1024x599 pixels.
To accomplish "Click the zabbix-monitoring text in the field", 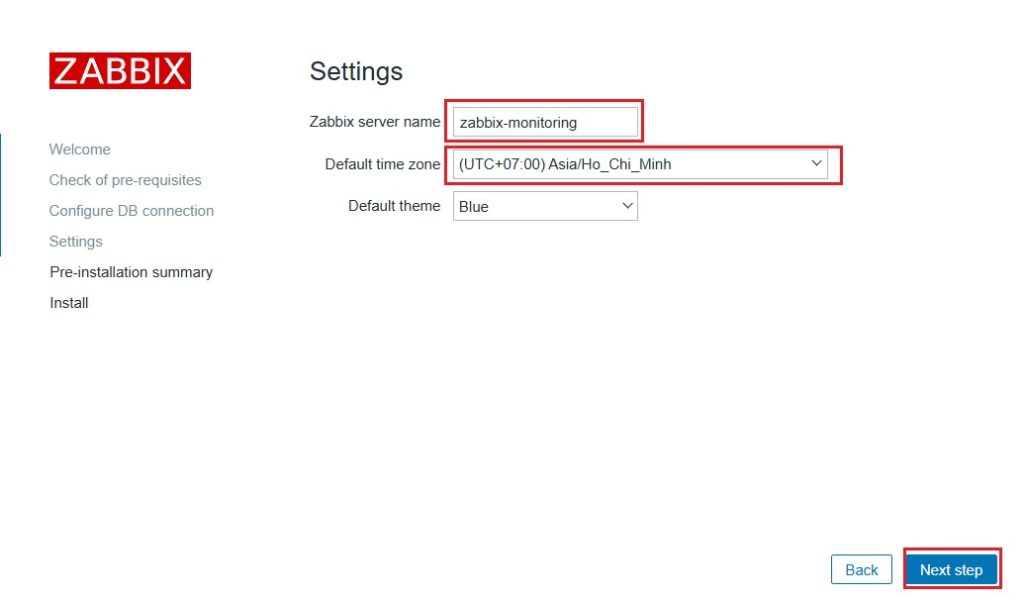I will [518, 123].
